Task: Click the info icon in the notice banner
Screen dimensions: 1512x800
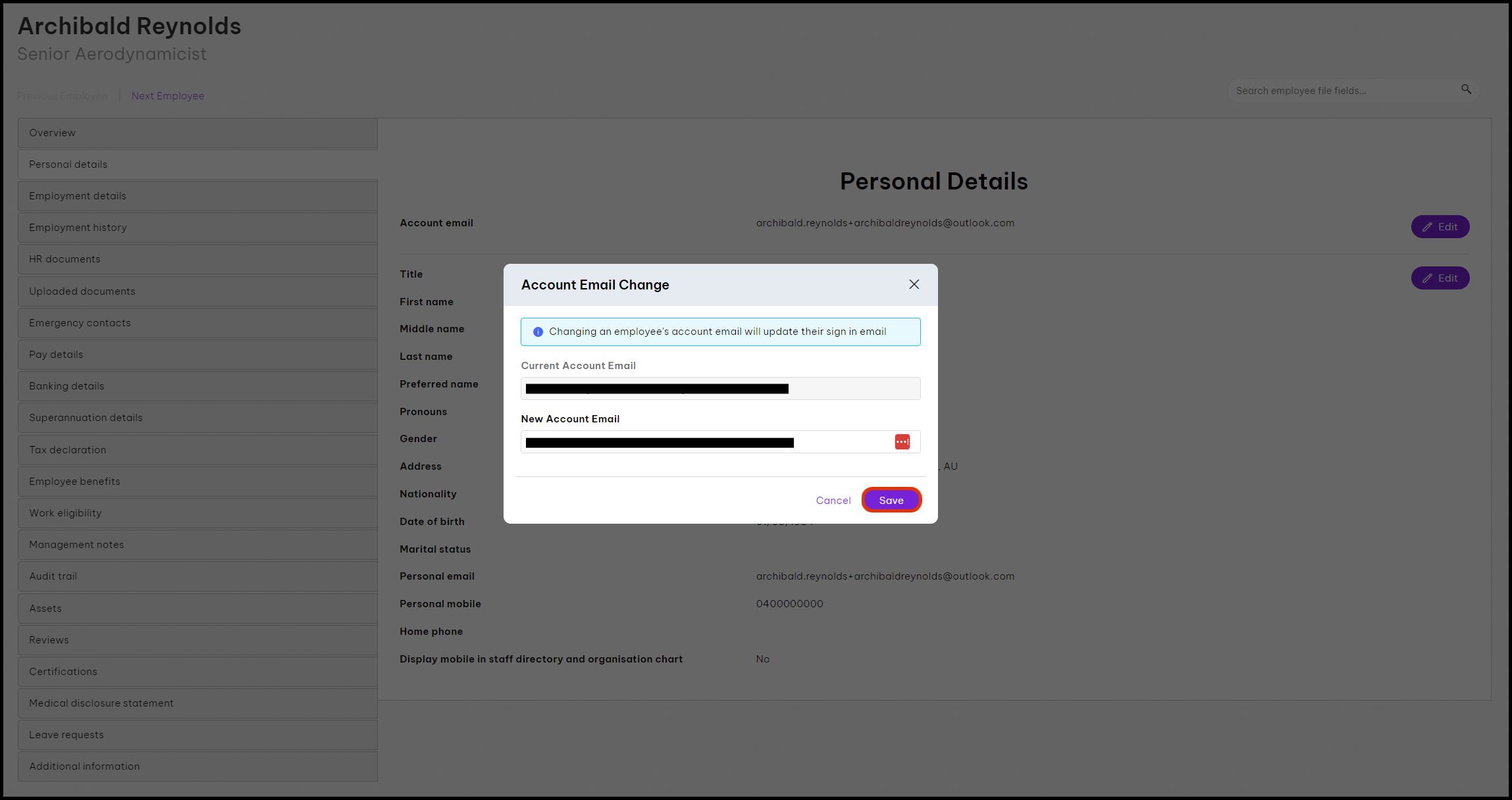Action: (x=538, y=332)
